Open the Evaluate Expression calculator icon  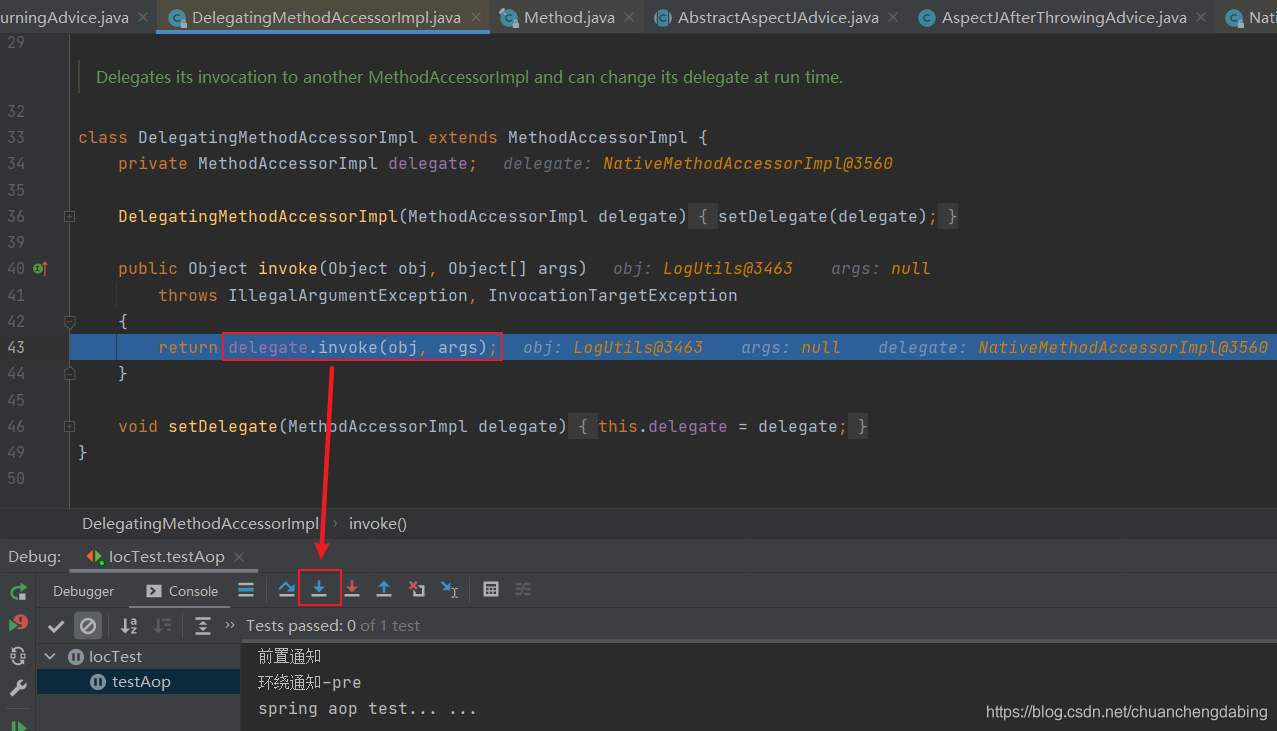tap(491, 589)
